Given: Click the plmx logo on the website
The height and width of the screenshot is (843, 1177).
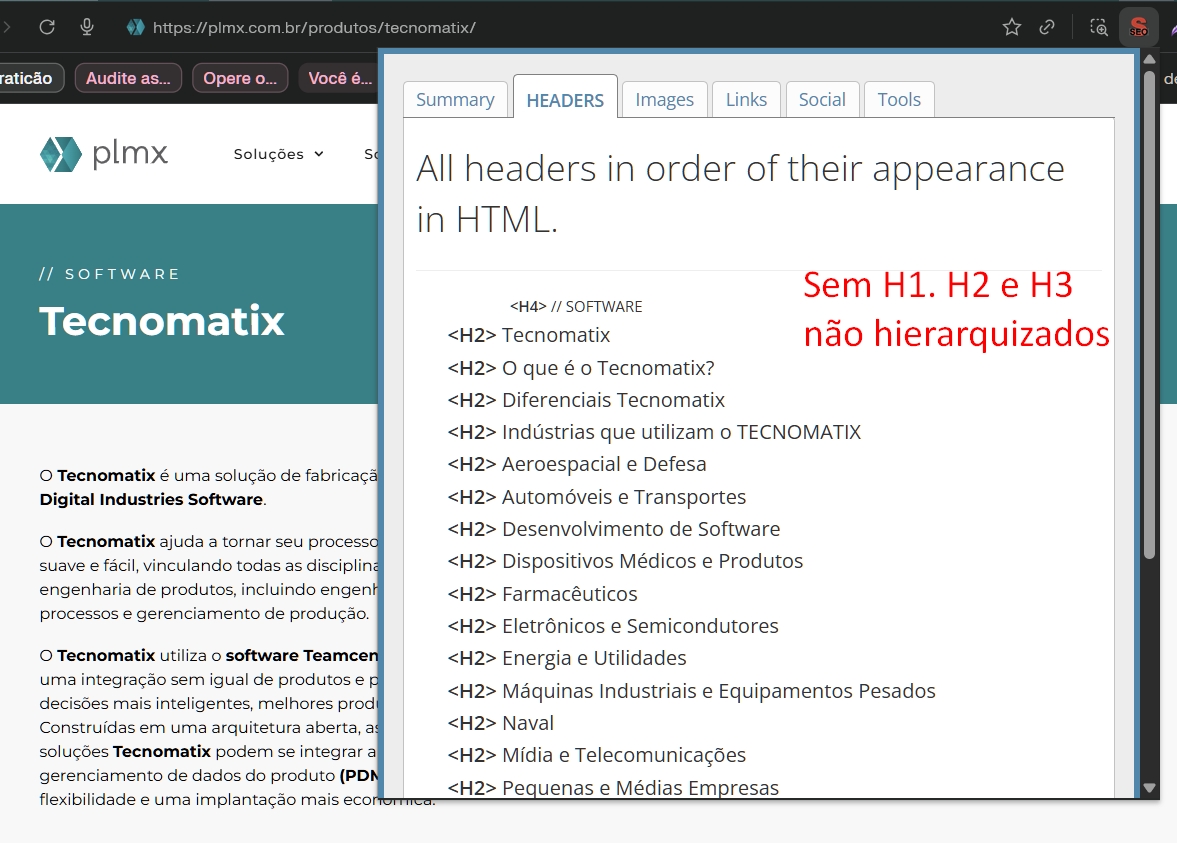Looking at the screenshot, I should click(x=104, y=154).
